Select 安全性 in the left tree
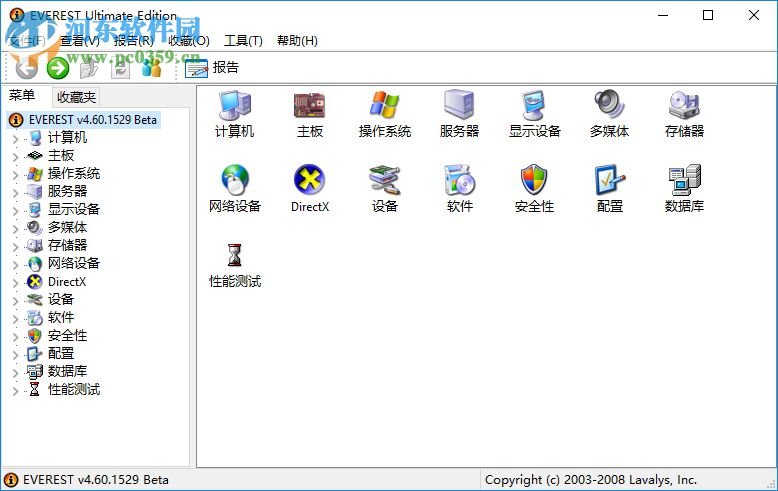 pos(67,336)
